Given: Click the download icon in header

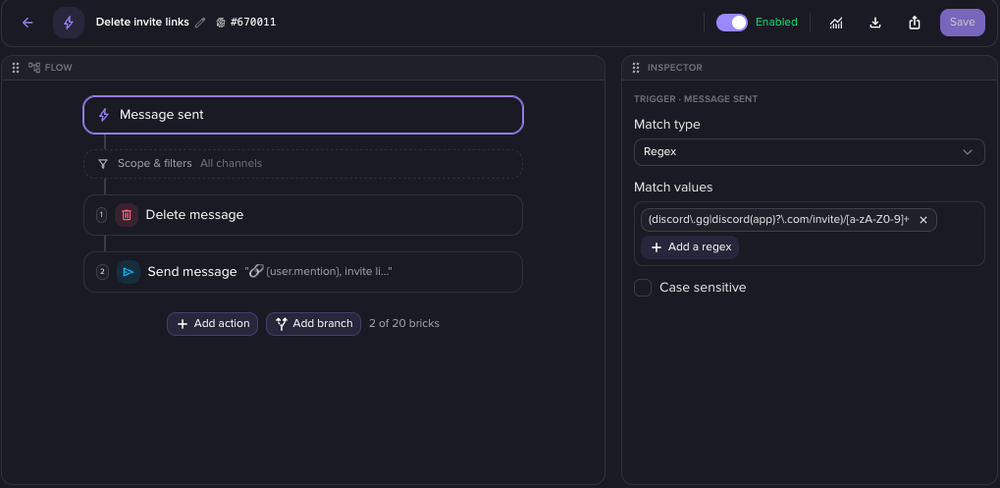Looking at the screenshot, I should pyautogui.click(x=876, y=22).
